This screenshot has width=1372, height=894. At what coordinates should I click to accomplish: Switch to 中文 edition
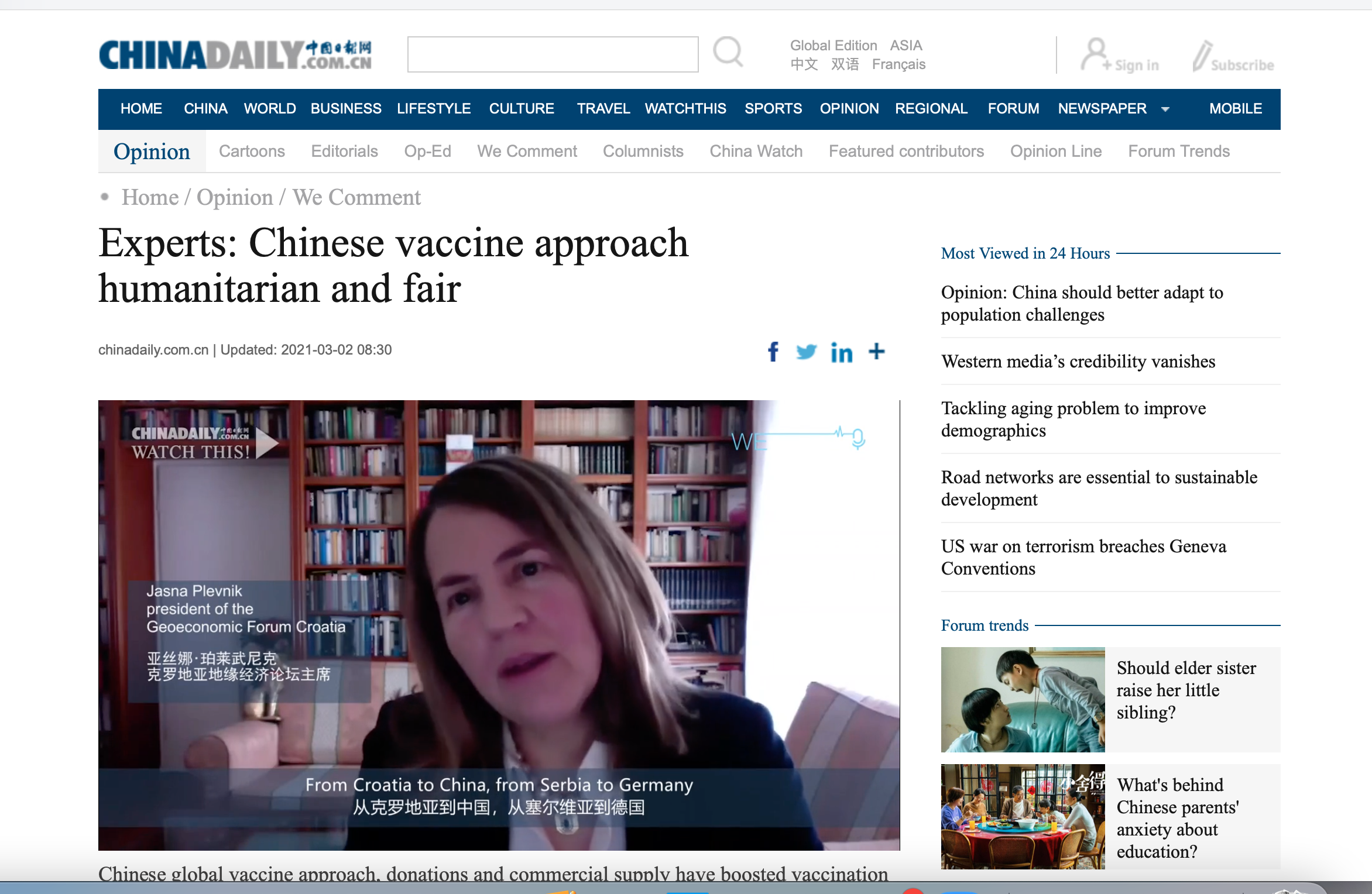tap(804, 64)
